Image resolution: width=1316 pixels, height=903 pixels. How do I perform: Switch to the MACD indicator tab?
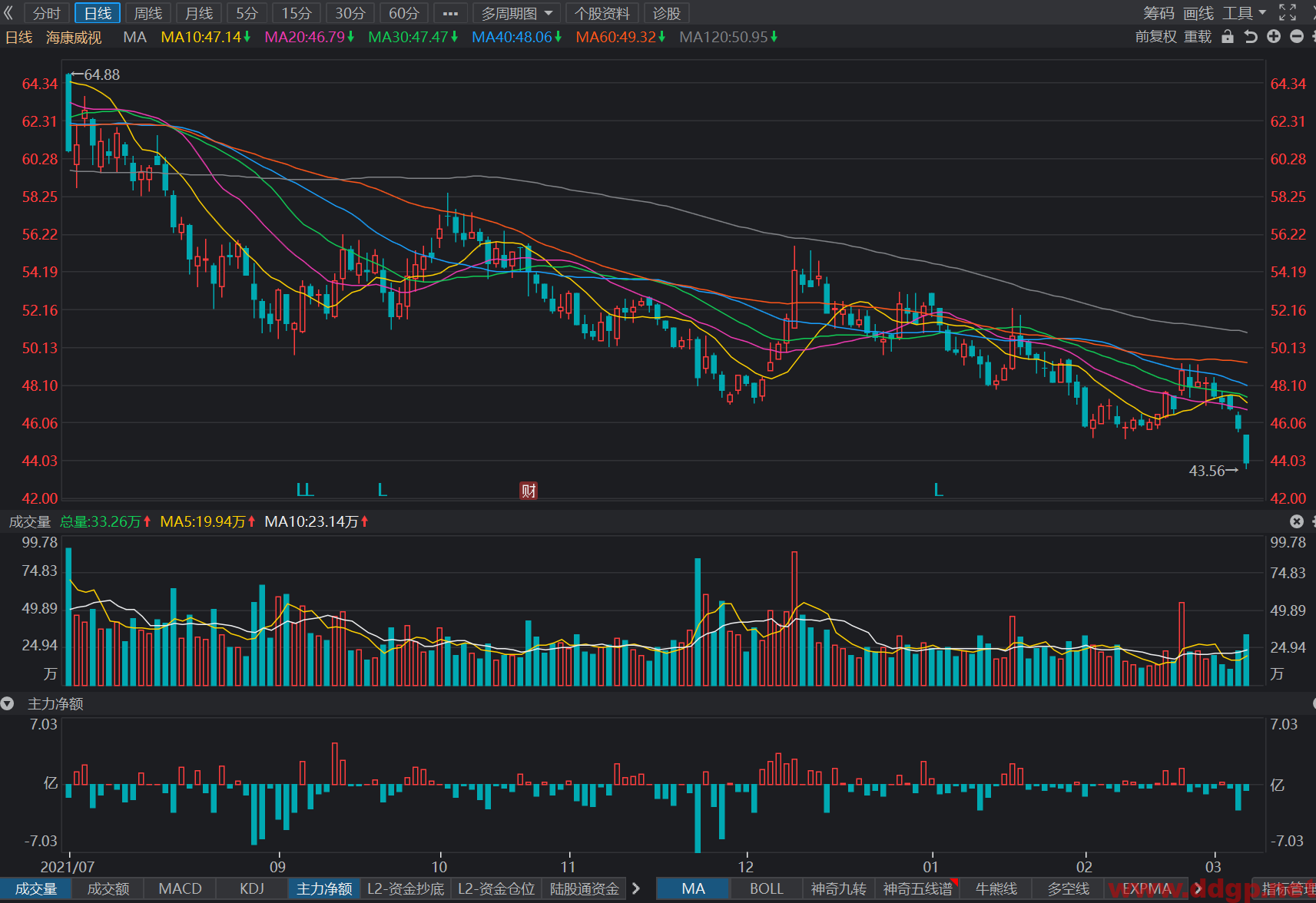click(x=180, y=888)
